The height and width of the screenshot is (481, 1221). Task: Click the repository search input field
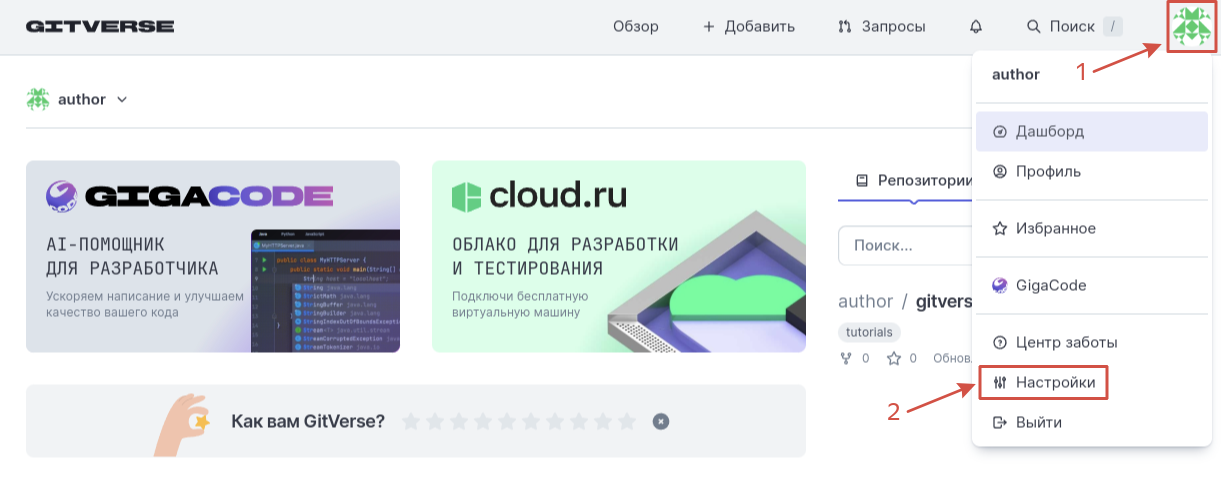[905, 245]
